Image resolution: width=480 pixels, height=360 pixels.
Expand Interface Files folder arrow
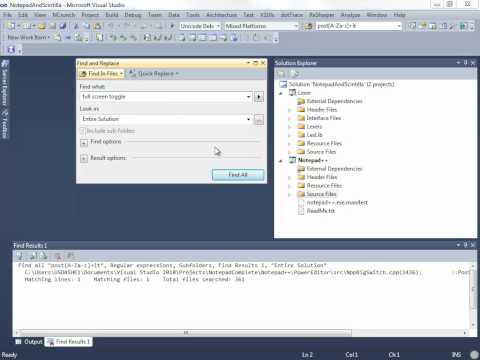coord(289,118)
